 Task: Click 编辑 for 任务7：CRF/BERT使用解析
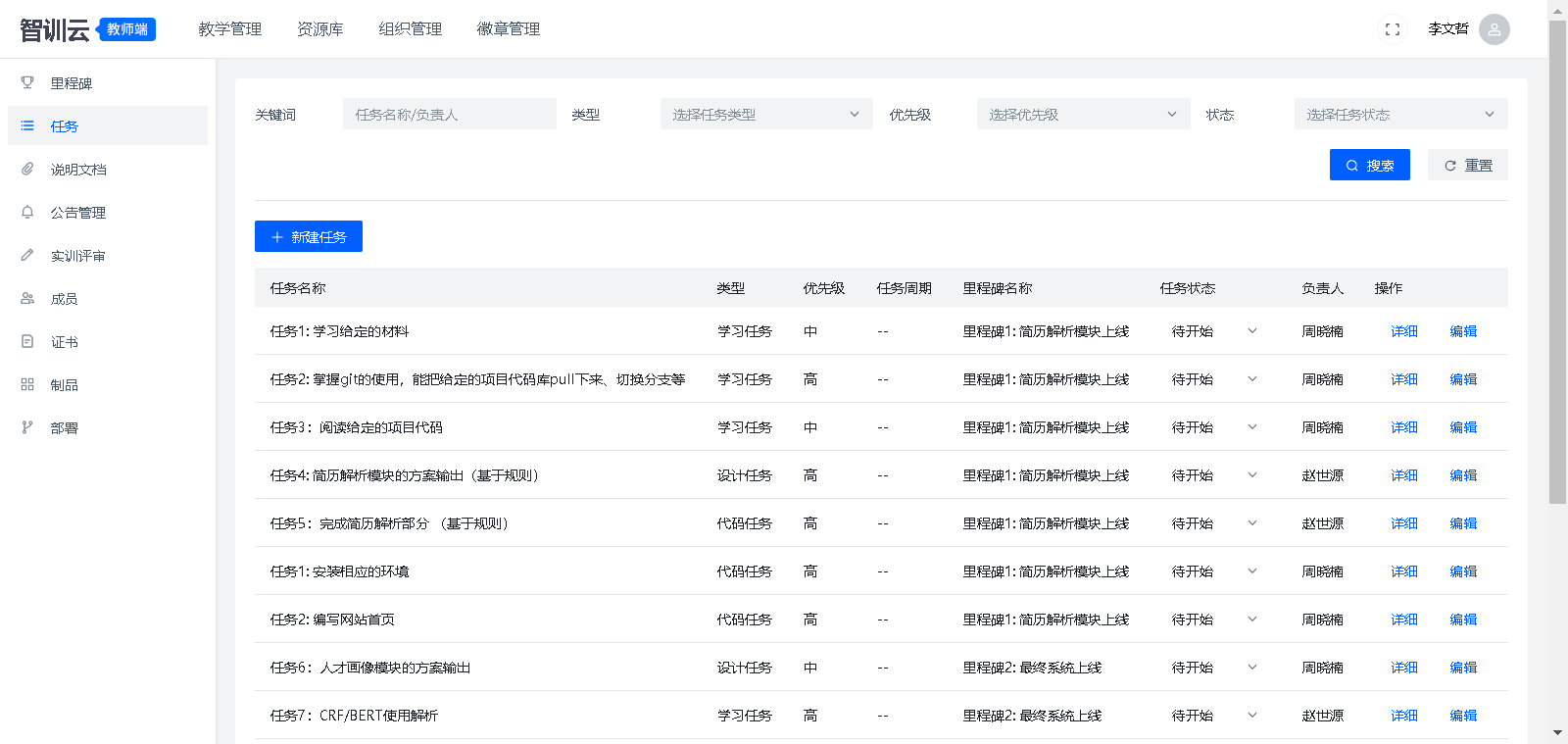[1463, 716]
